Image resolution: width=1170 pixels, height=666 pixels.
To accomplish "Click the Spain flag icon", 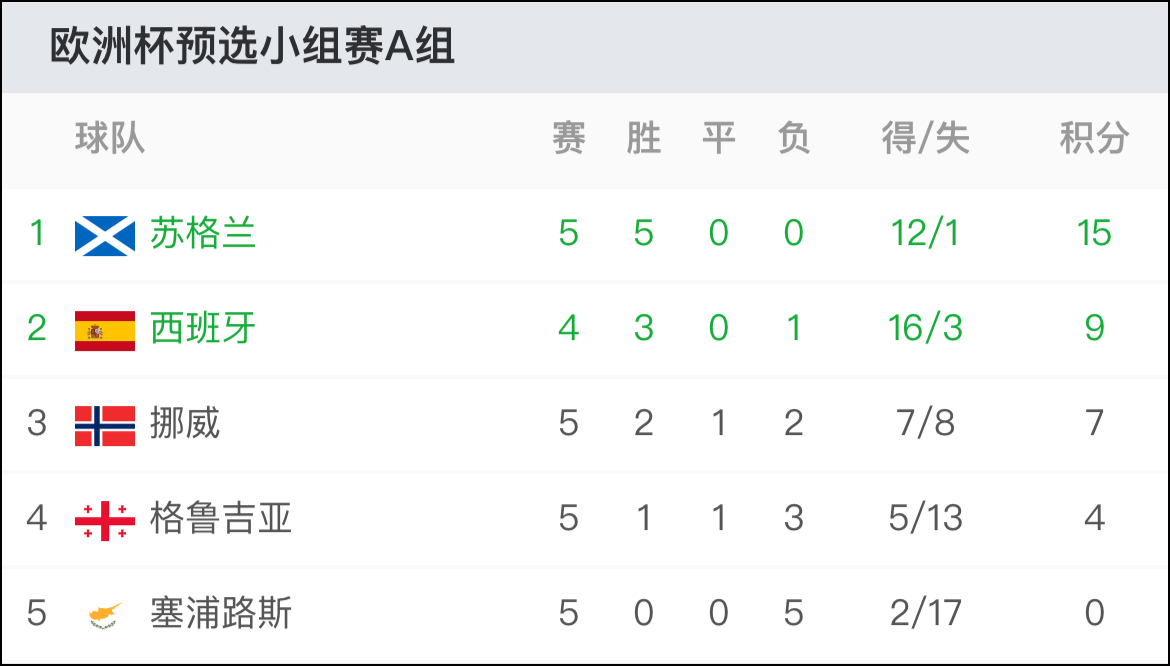I will (x=104, y=330).
